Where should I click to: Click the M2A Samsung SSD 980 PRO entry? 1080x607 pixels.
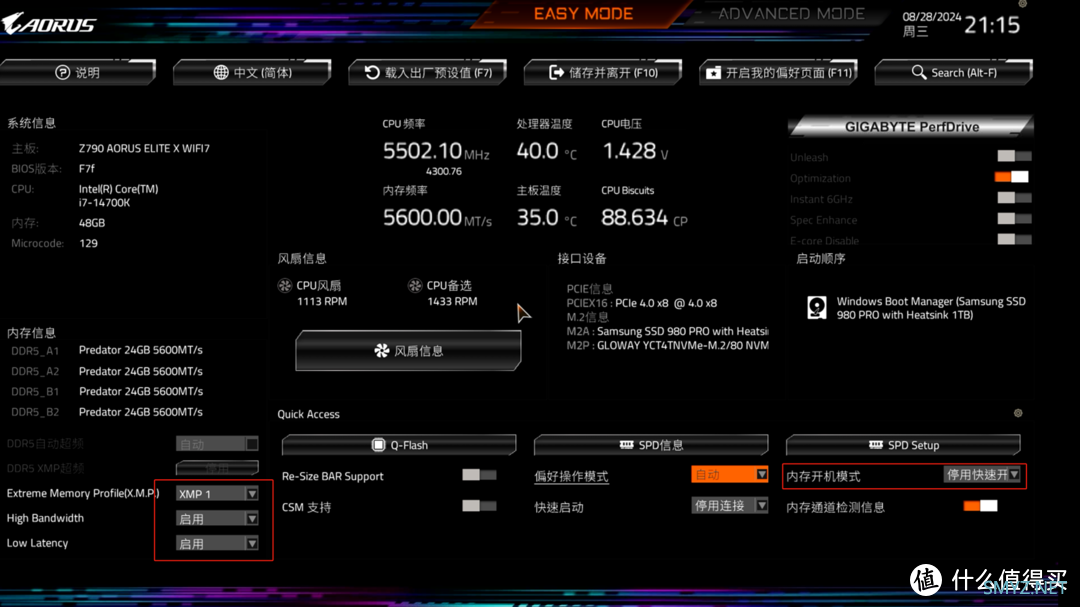pyautogui.click(x=667, y=331)
